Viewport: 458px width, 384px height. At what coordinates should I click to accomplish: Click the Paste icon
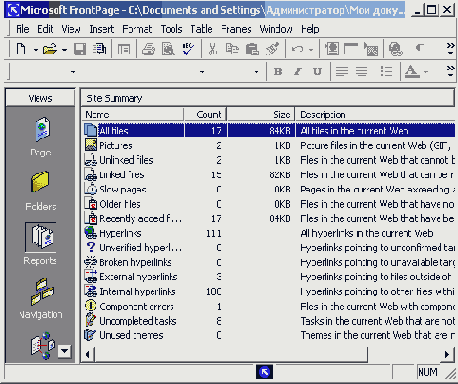[x=252, y=49]
